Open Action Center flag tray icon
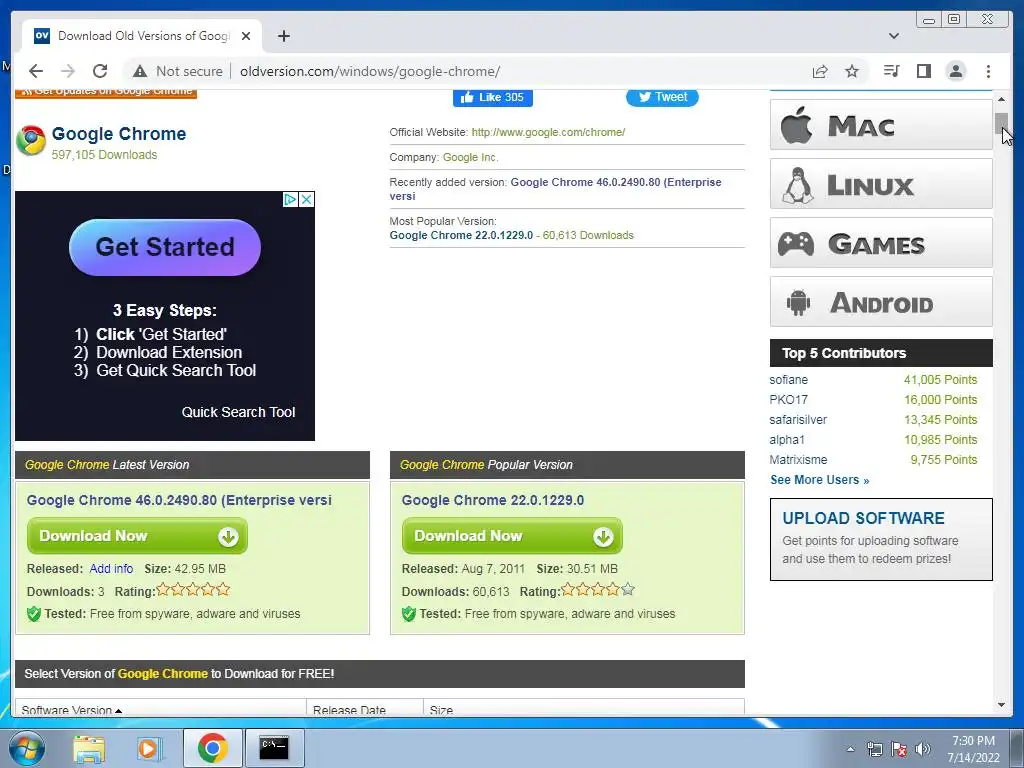 (899, 749)
